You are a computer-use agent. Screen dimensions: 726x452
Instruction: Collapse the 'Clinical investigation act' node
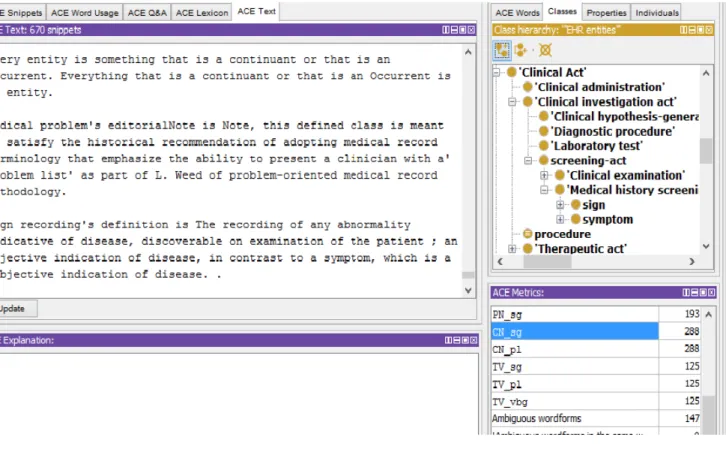click(512, 102)
